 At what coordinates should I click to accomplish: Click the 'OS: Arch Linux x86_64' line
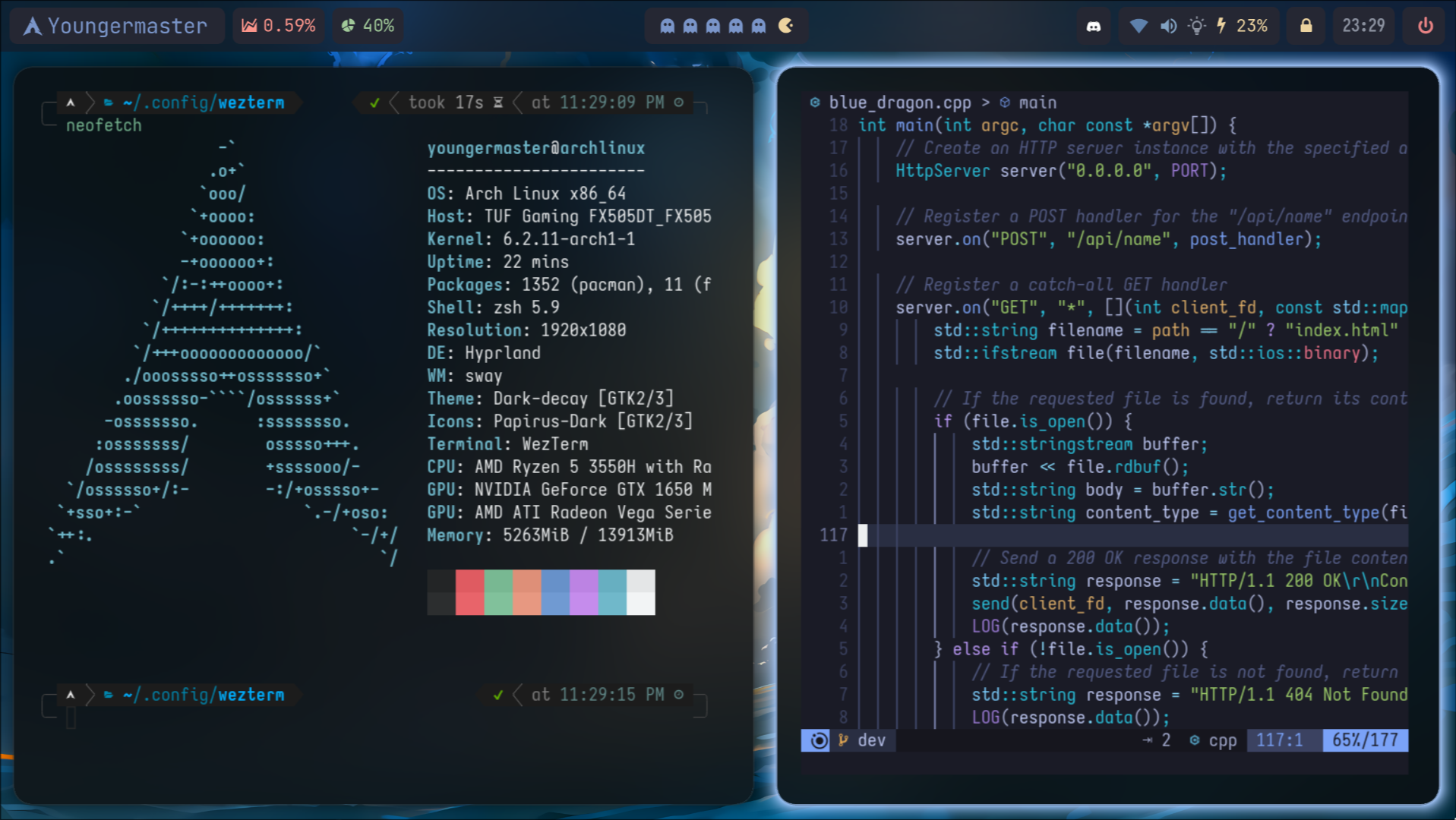(526, 194)
